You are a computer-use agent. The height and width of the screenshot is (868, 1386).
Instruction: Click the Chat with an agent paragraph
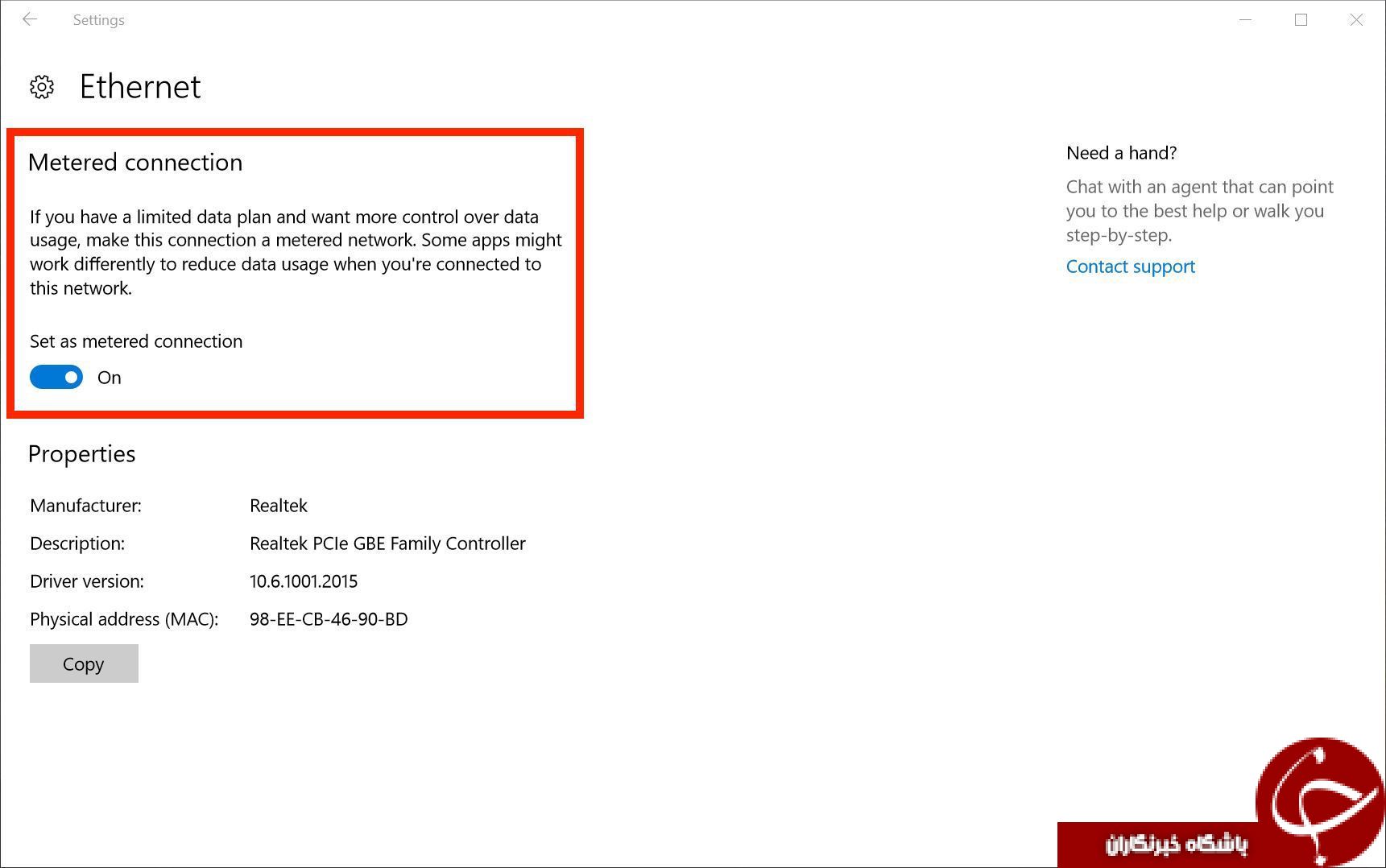coord(1200,211)
